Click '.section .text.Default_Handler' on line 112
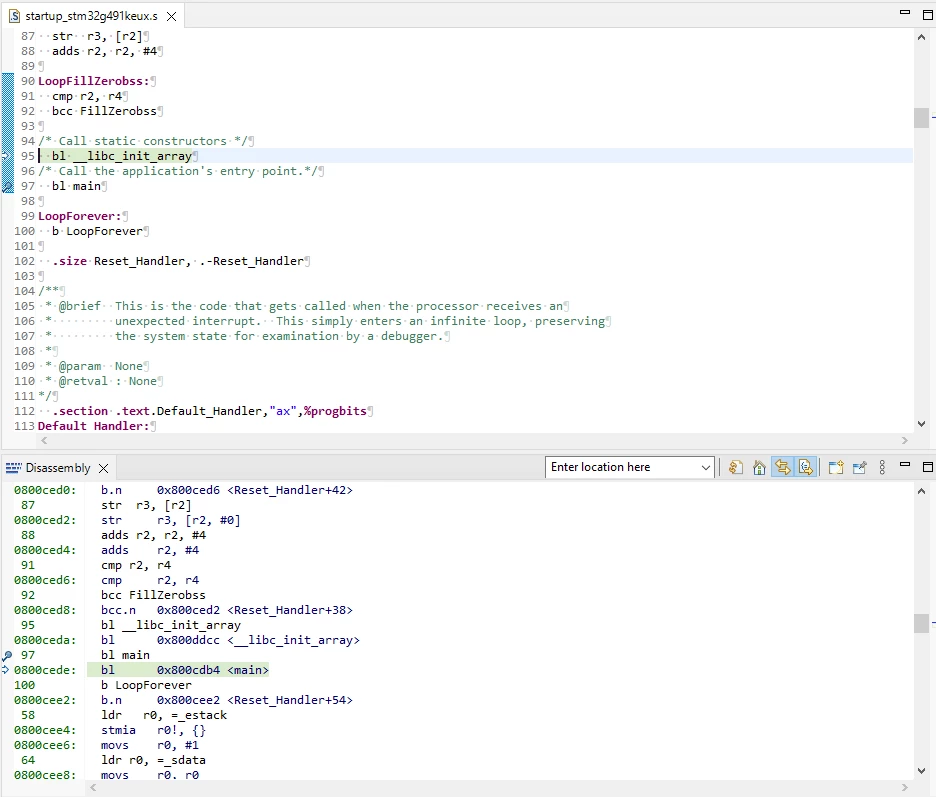The image size is (936, 797). 158,411
